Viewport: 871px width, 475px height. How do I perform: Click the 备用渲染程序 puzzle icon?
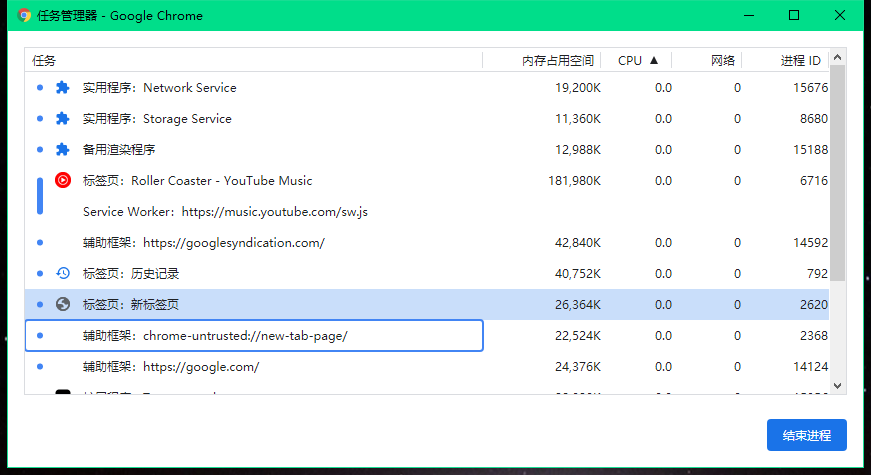click(x=62, y=149)
